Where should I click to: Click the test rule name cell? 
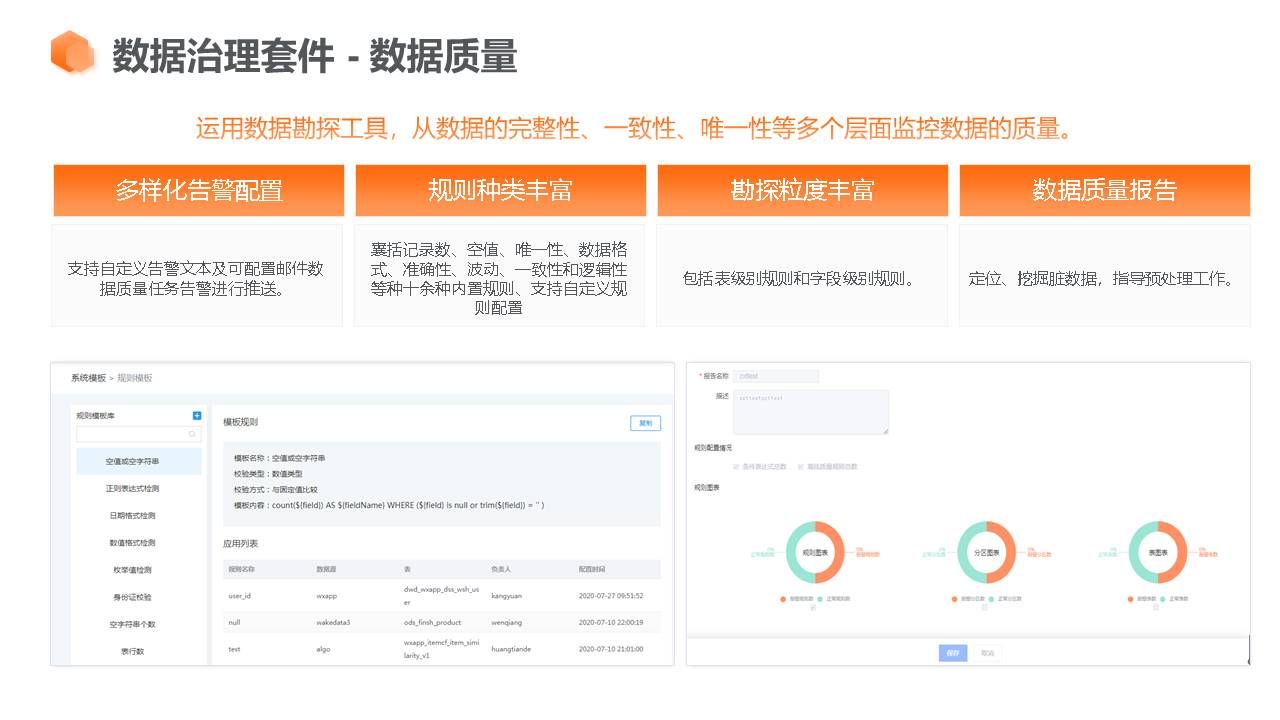point(234,649)
